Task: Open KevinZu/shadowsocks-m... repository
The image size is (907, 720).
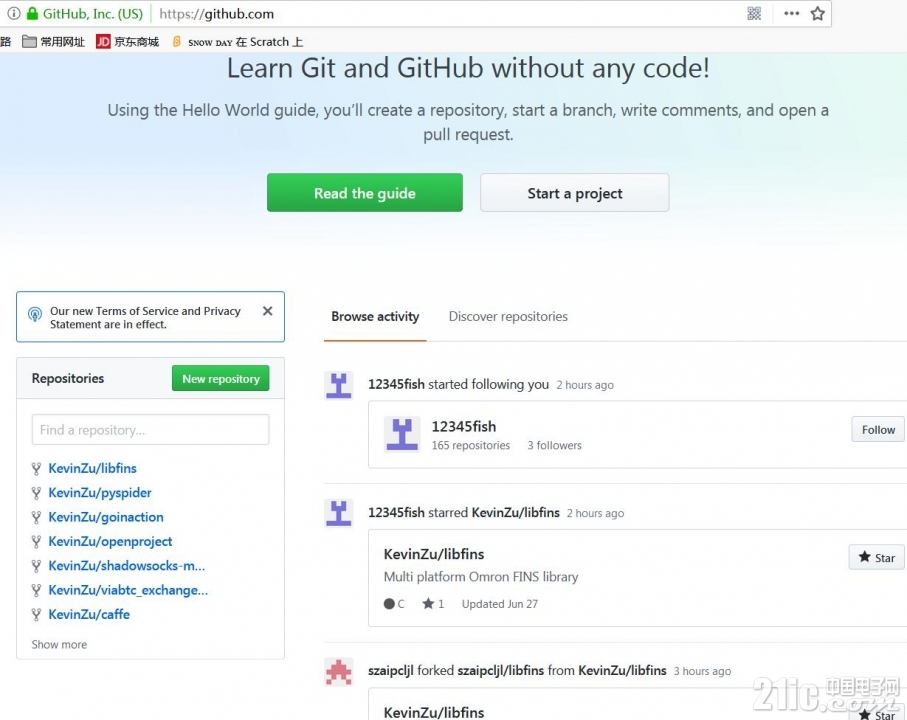Action: (x=127, y=566)
